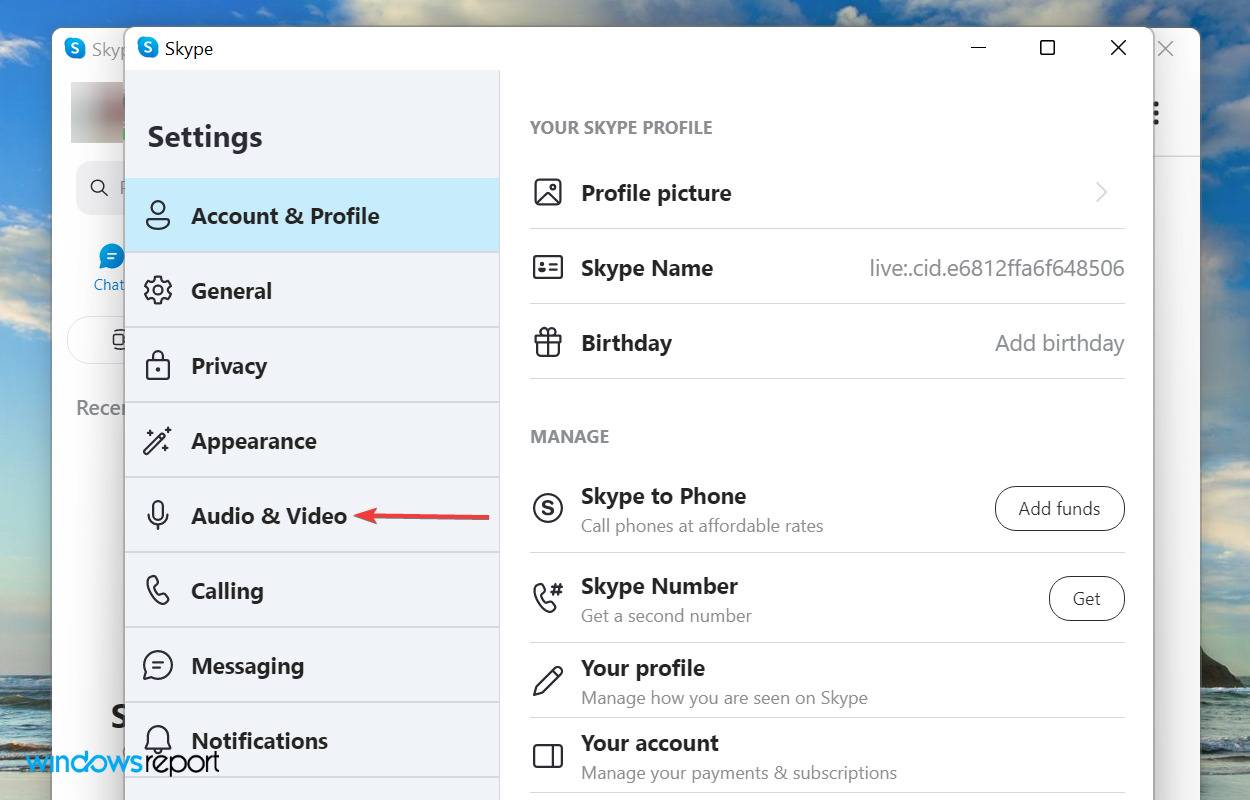Screen dimensions: 1250x800
Task: Click the search magnifier in the background window
Action: click(x=99, y=187)
